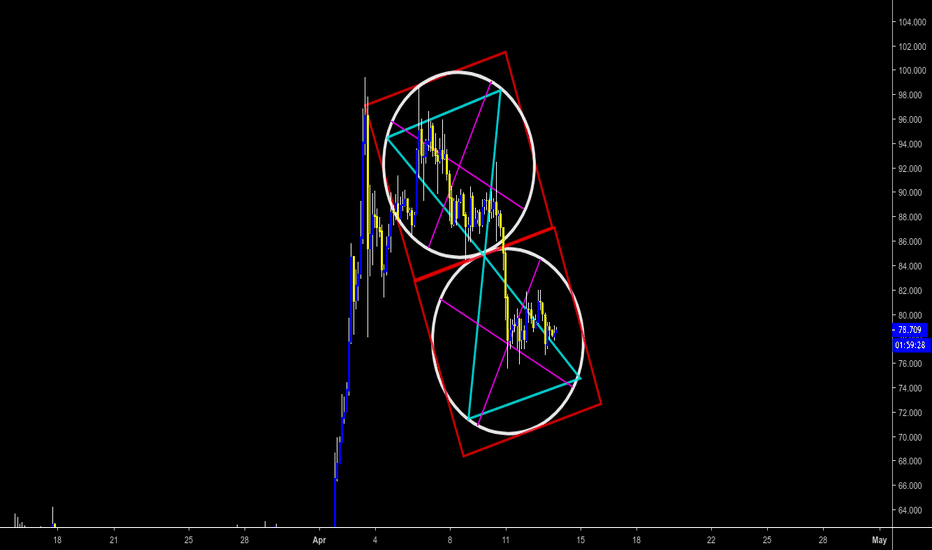Click the 94.000 price axis label
Screen dimensions: 932x550
(x=912, y=144)
